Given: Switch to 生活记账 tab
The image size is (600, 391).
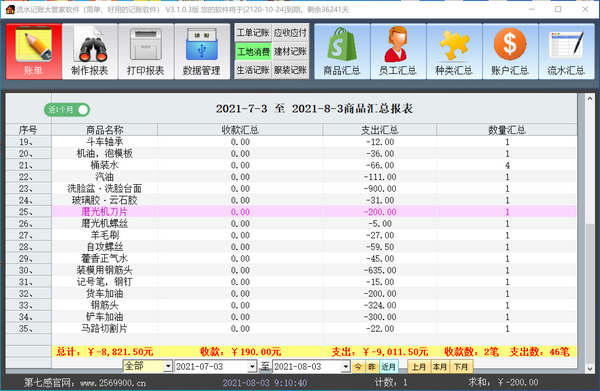Looking at the screenshot, I should point(253,70).
